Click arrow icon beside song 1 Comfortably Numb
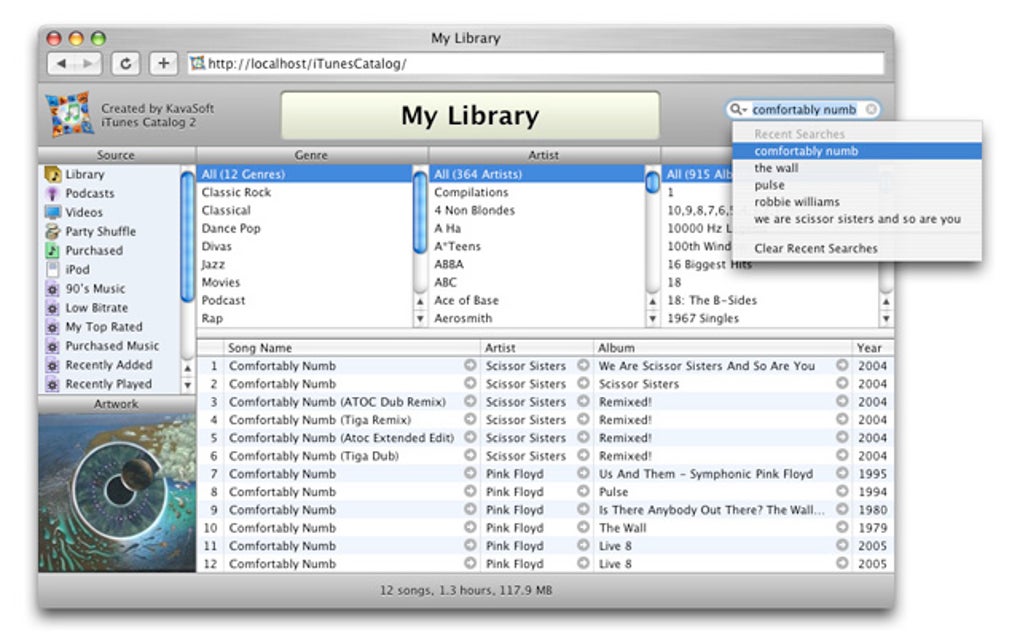Viewport: 1020px width, 638px height. 470,366
